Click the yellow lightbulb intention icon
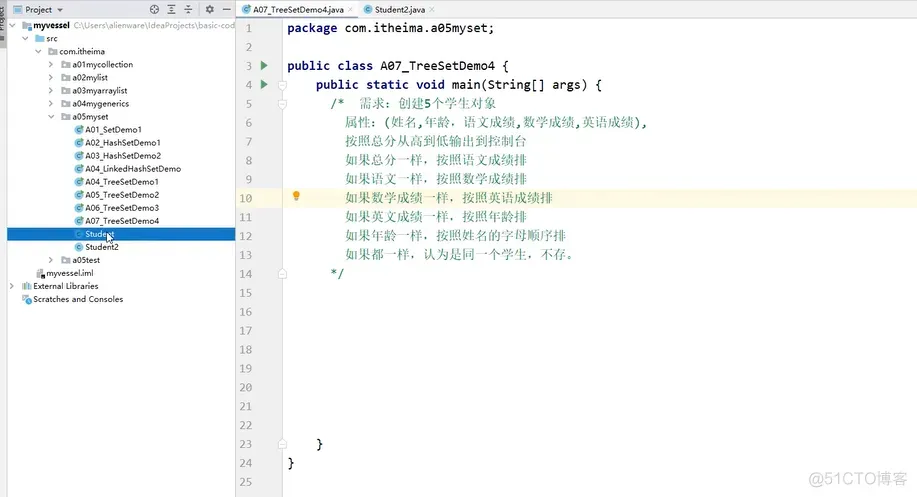 [x=296, y=196]
